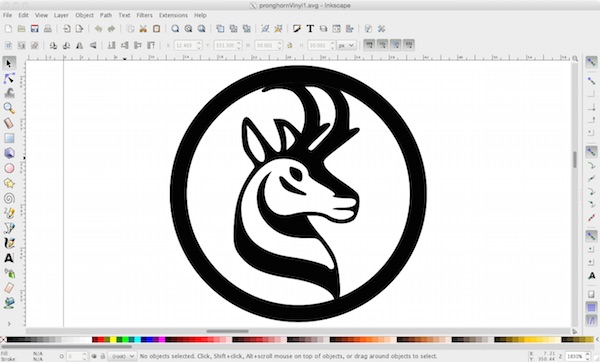Screen dimensions: 600x362
Task: Open Fill and Stroke dialog
Action: (297, 29)
